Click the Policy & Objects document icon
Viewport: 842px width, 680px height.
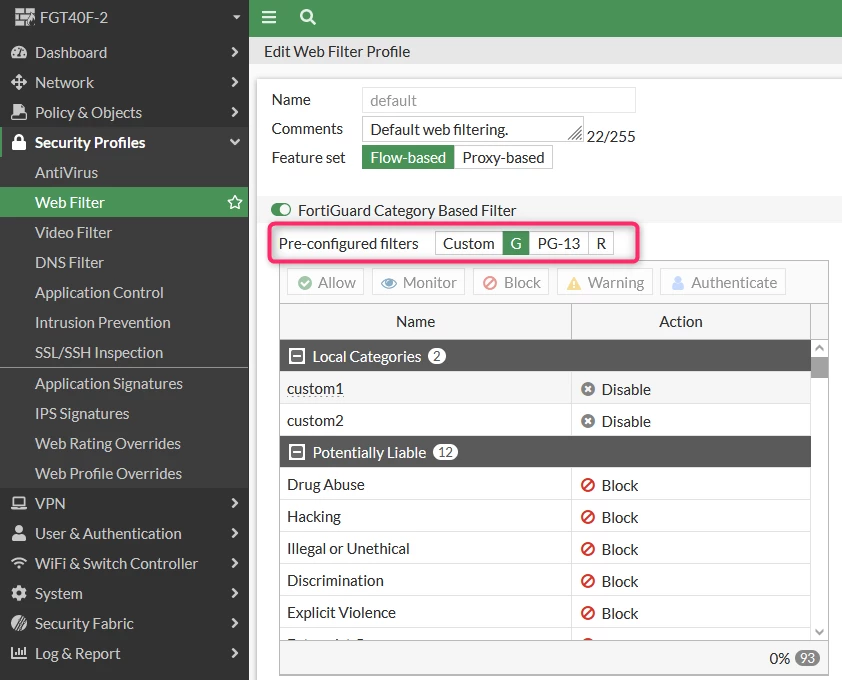coord(19,112)
